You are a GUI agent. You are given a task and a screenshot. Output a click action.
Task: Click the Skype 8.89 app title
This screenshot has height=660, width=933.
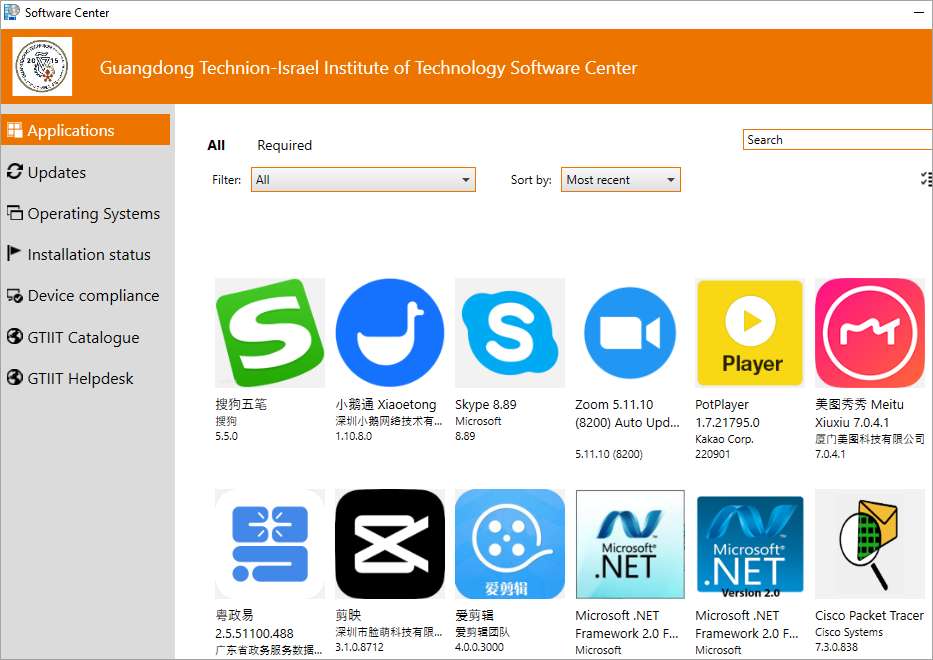[x=486, y=405]
